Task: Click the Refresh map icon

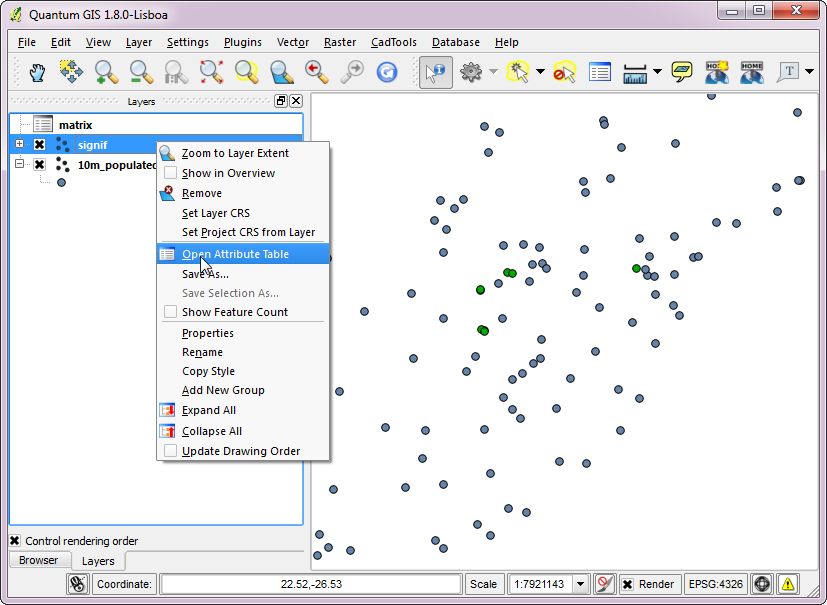Action: coord(387,72)
